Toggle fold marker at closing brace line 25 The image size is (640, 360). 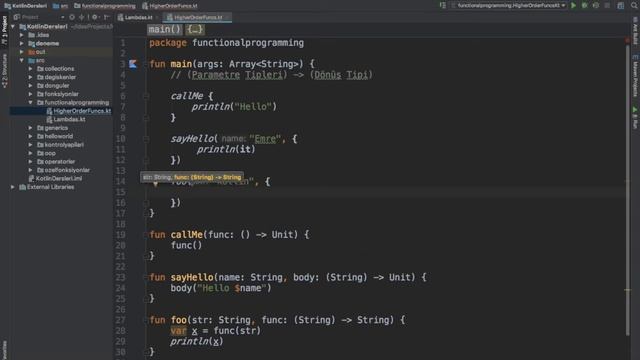click(x=146, y=299)
